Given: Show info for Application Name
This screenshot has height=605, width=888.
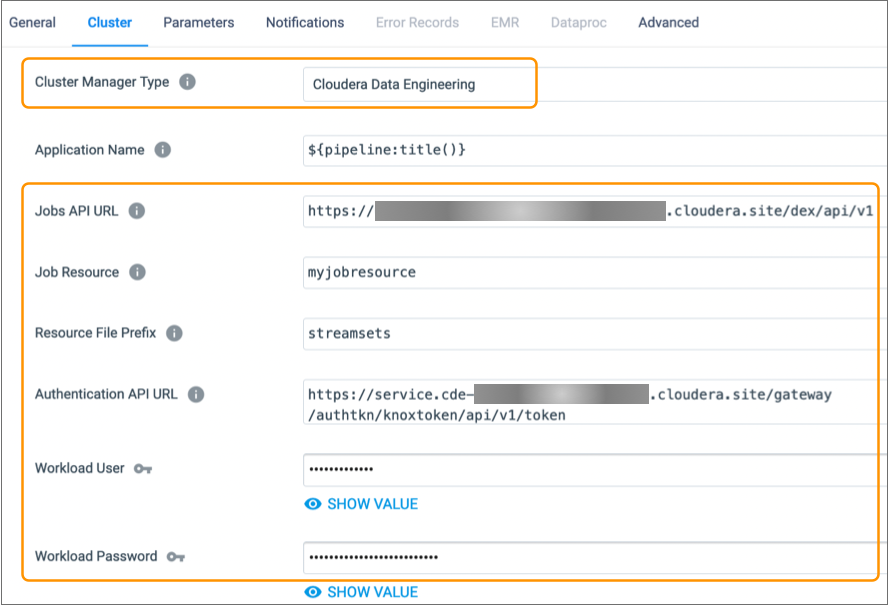Looking at the screenshot, I should pos(163,150).
